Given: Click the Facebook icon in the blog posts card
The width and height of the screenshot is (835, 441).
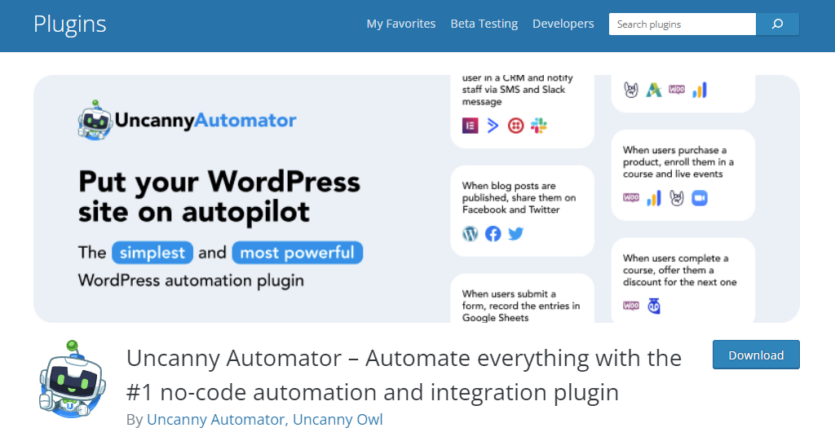Looking at the screenshot, I should click(x=493, y=234).
